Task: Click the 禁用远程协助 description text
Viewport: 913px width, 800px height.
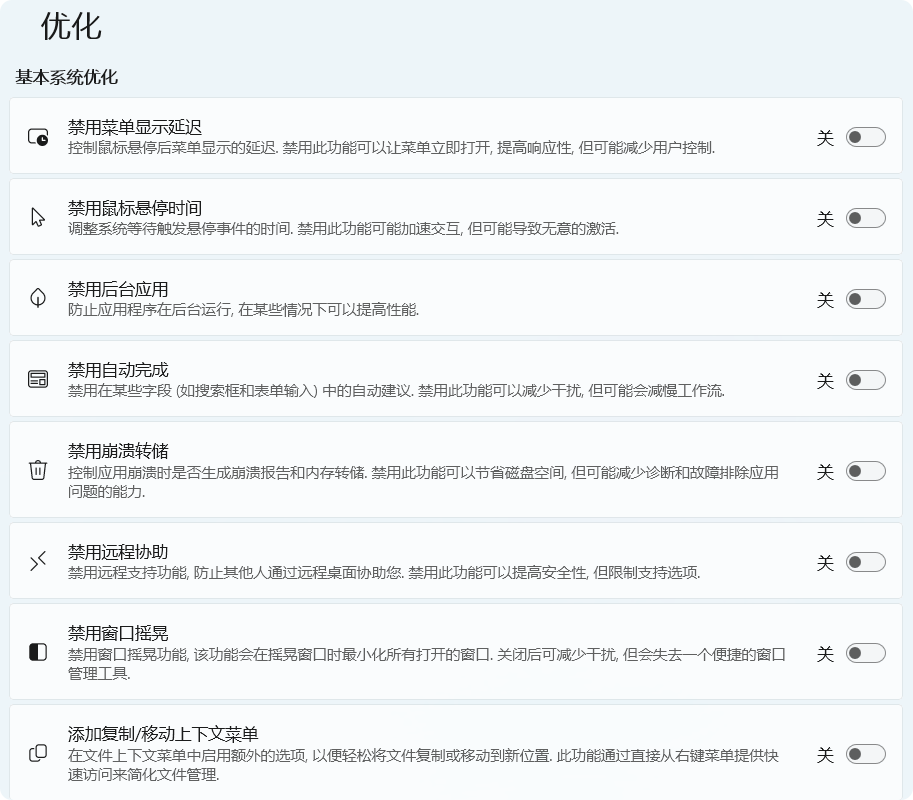Action: (384, 573)
